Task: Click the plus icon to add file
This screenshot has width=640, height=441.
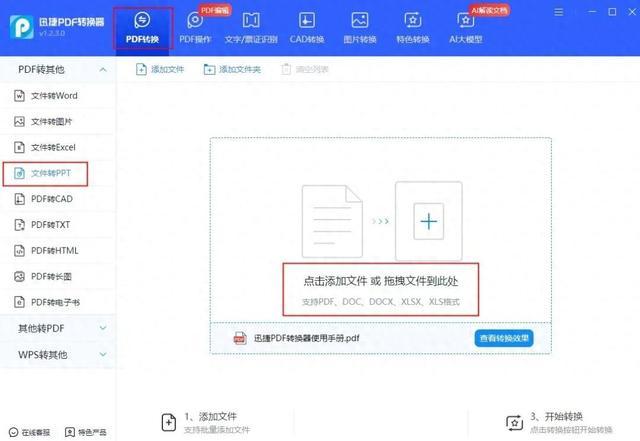Action: pyautogui.click(x=429, y=221)
